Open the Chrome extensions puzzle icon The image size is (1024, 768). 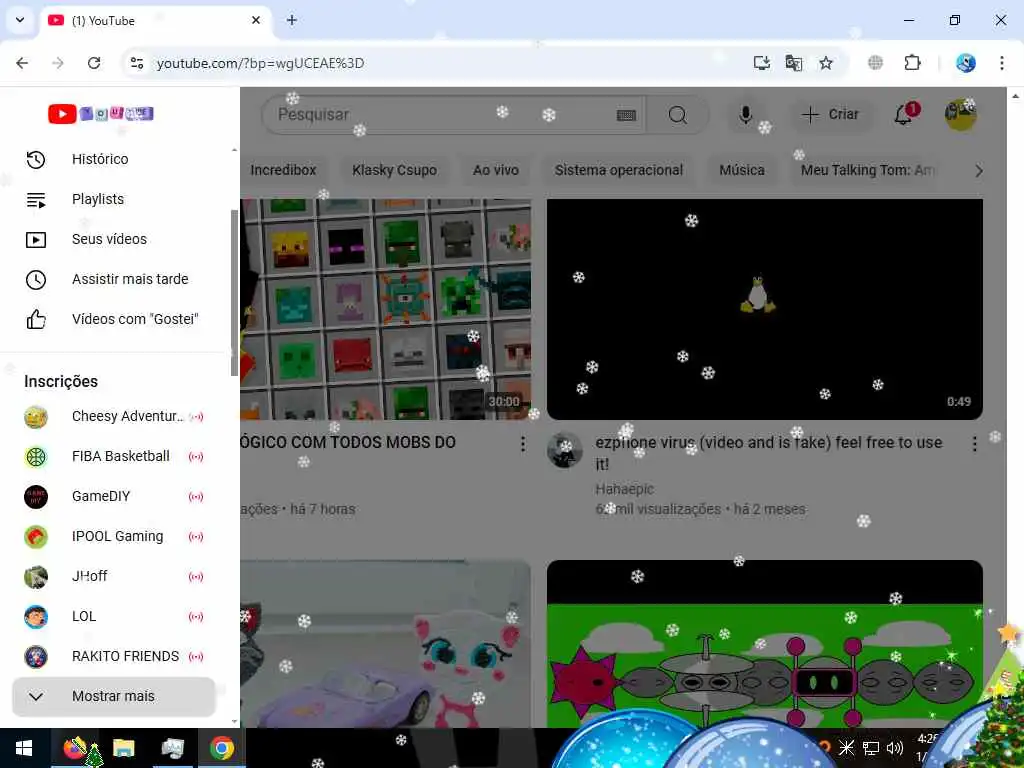click(x=912, y=63)
